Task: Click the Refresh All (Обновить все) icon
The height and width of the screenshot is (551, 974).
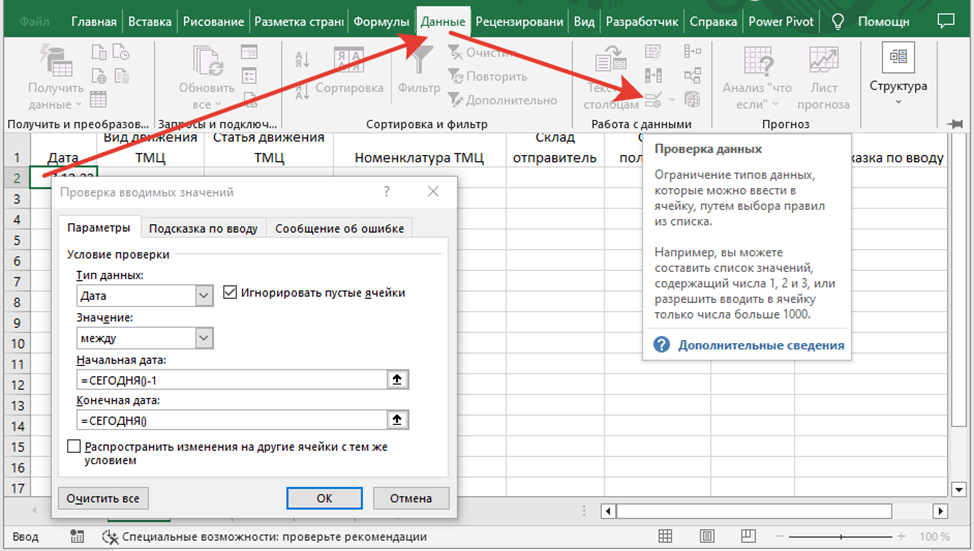Action: tap(207, 63)
